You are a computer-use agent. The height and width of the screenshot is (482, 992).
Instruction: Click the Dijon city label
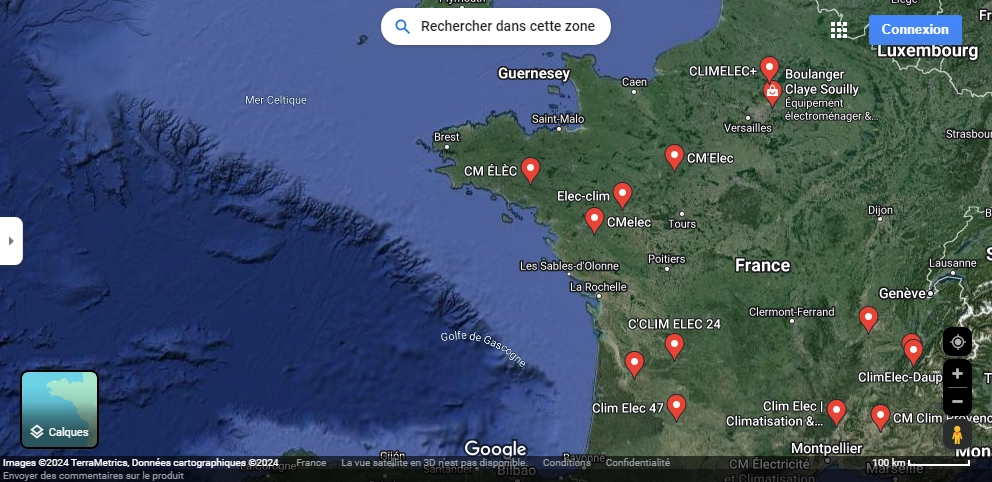click(x=881, y=210)
